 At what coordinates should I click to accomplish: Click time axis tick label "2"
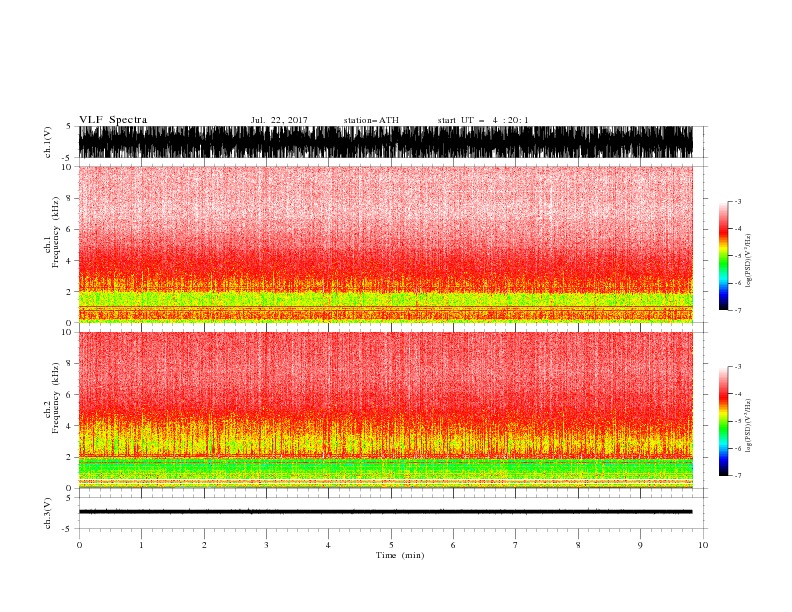204,545
